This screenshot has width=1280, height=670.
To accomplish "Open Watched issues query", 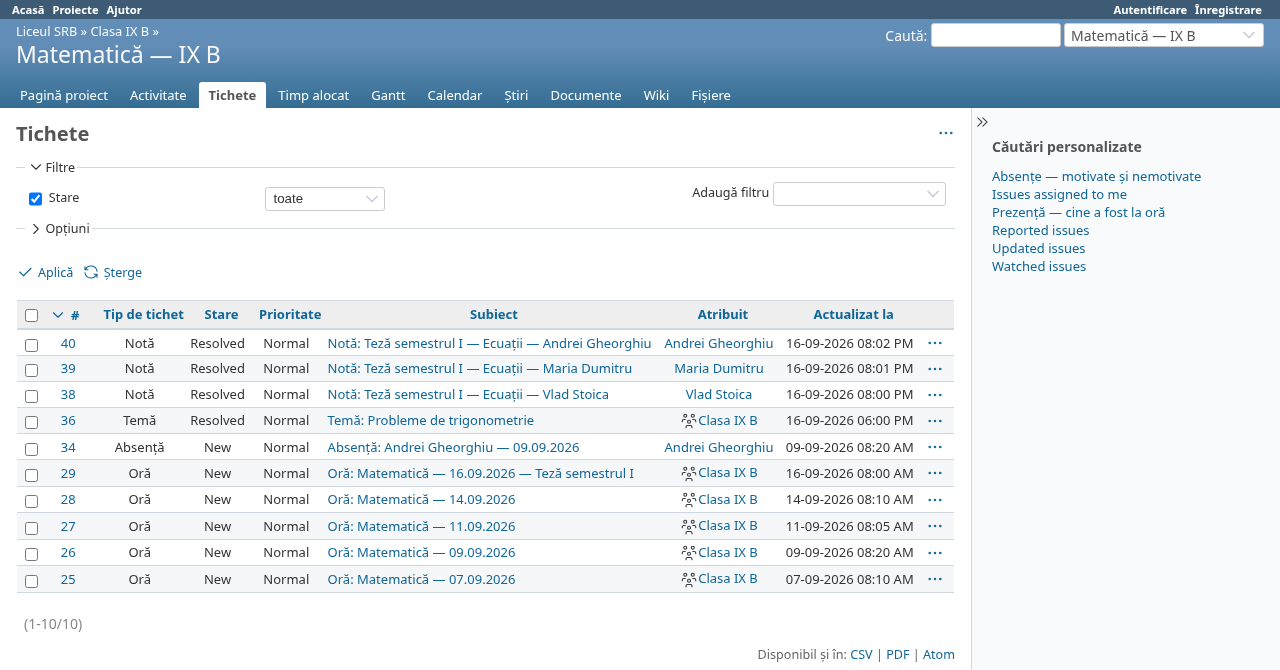I will pos(1039,267).
